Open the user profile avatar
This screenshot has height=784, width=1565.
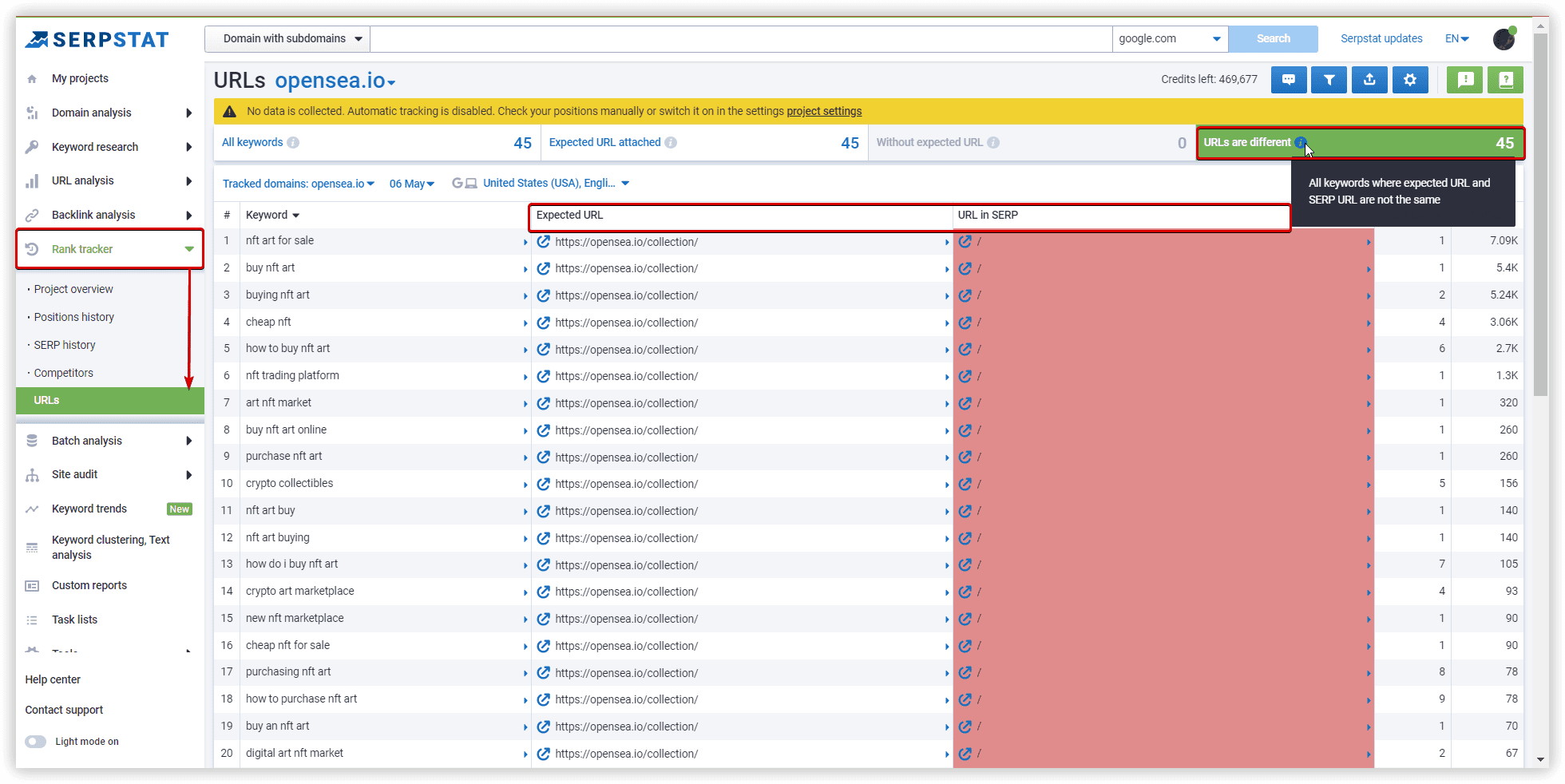[1504, 38]
